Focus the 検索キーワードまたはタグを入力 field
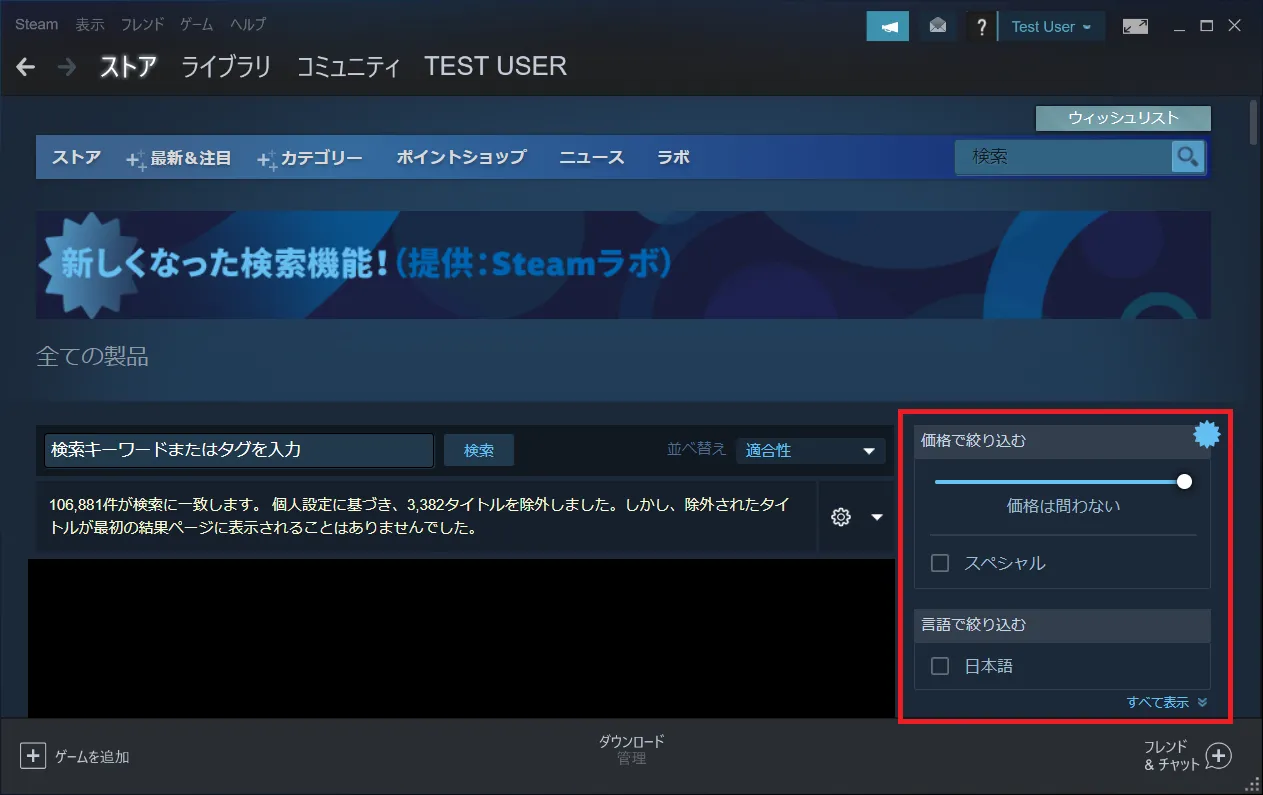The height and width of the screenshot is (795, 1263). pos(240,450)
